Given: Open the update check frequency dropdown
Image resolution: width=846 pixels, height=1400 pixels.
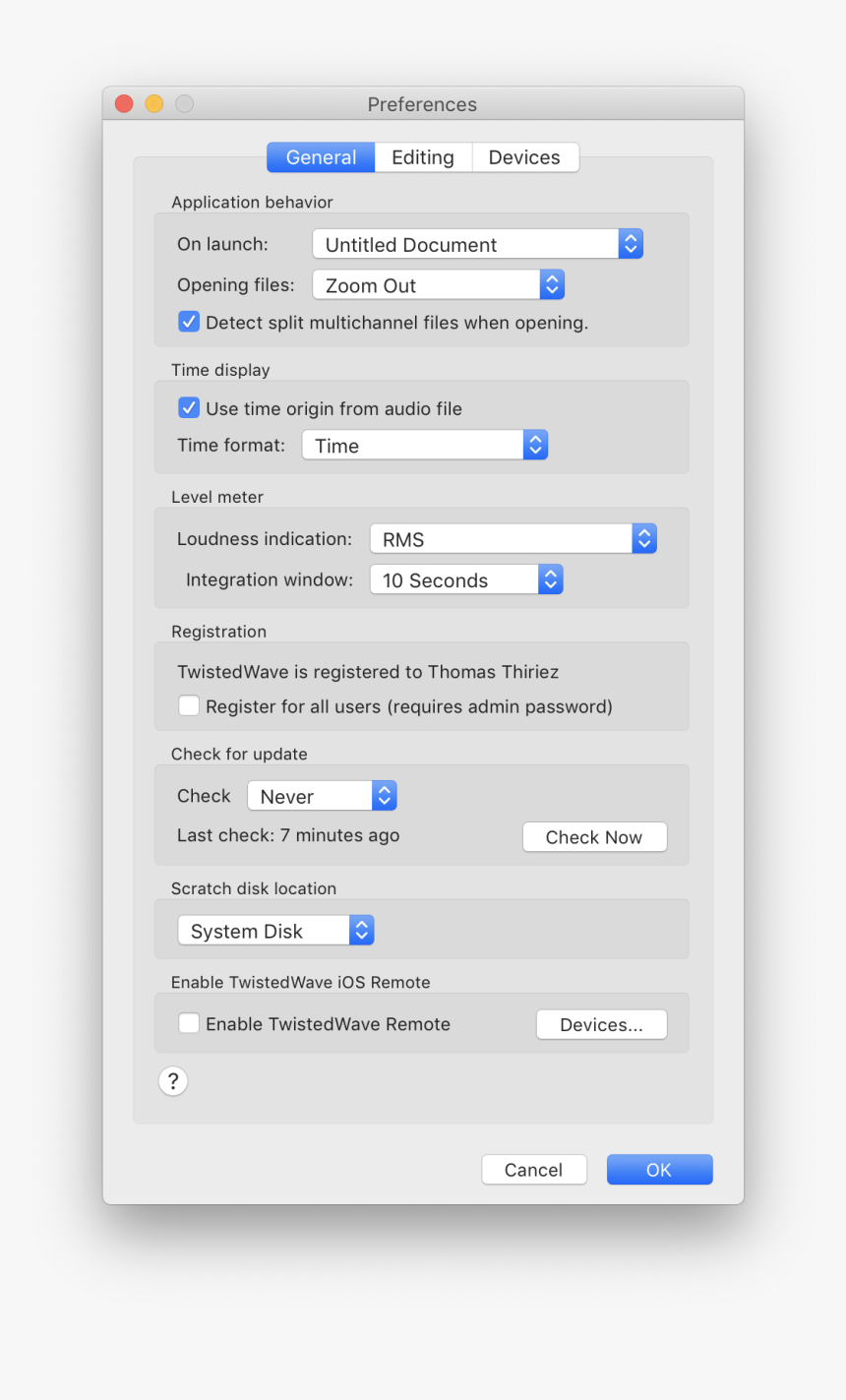Looking at the screenshot, I should (322, 795).
